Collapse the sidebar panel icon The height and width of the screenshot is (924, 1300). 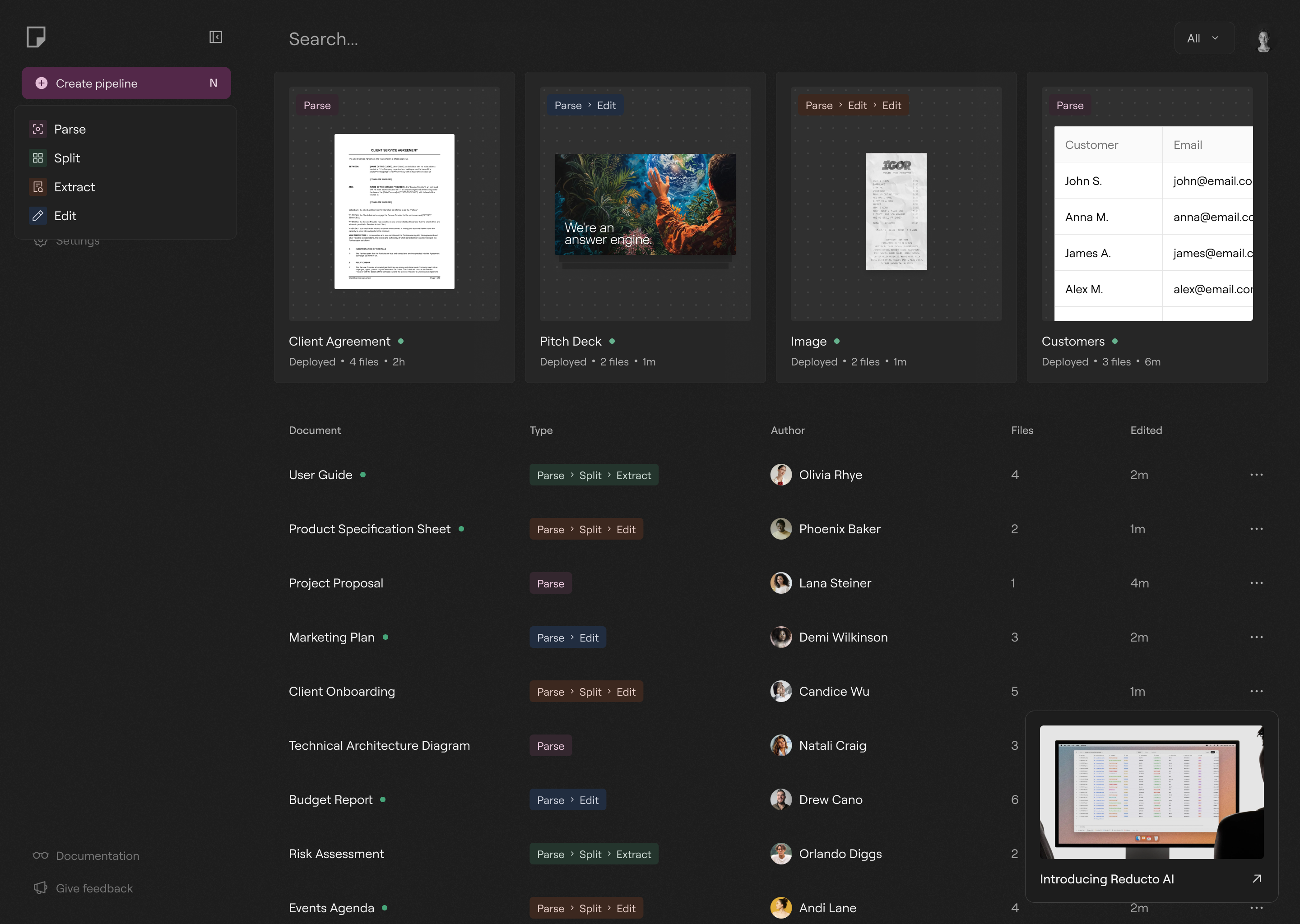pyautogui.click(x=216, y=37)
